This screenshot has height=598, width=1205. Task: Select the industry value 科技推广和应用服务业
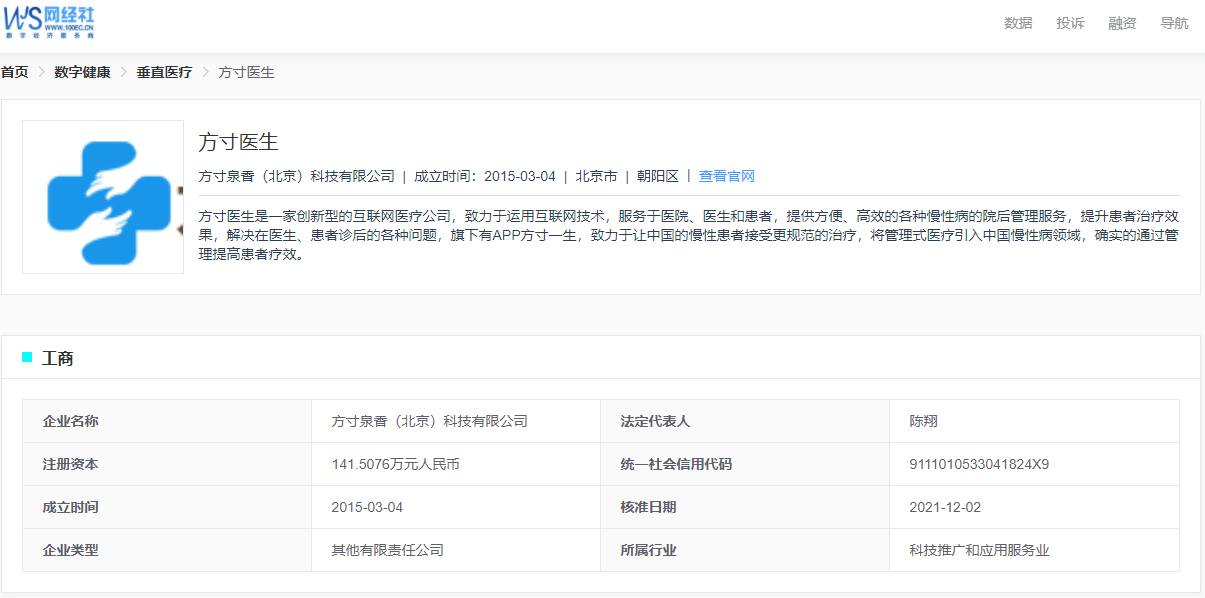[x=979, y=550]
